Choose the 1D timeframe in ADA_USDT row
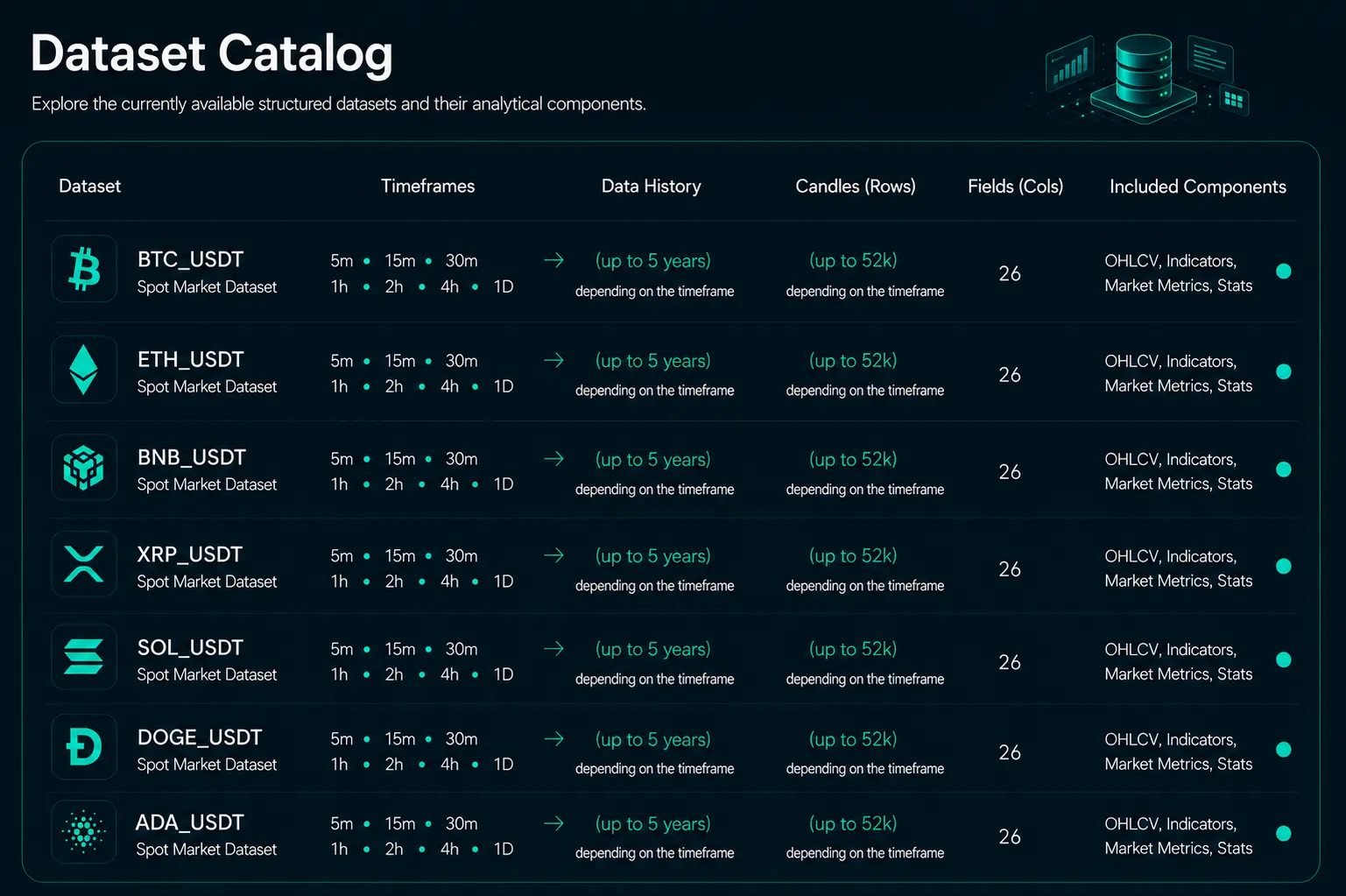1346x896 pixels. click(x=504, y=849)
